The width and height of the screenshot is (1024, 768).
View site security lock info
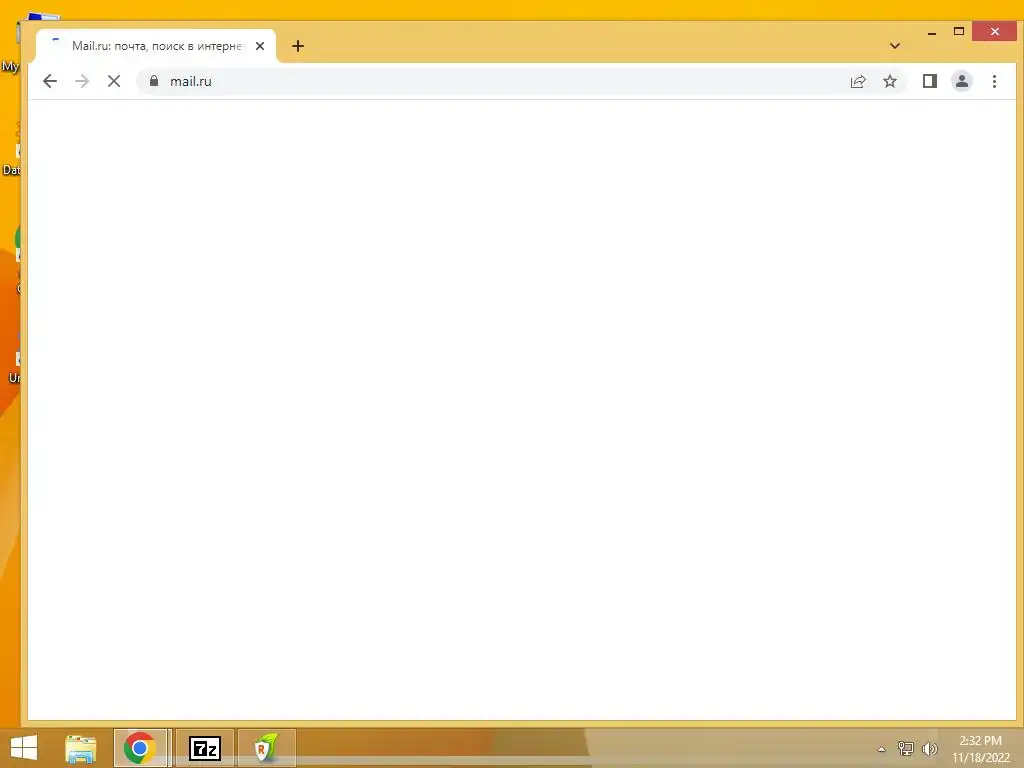pyautogui.click(x=154, y=81)
